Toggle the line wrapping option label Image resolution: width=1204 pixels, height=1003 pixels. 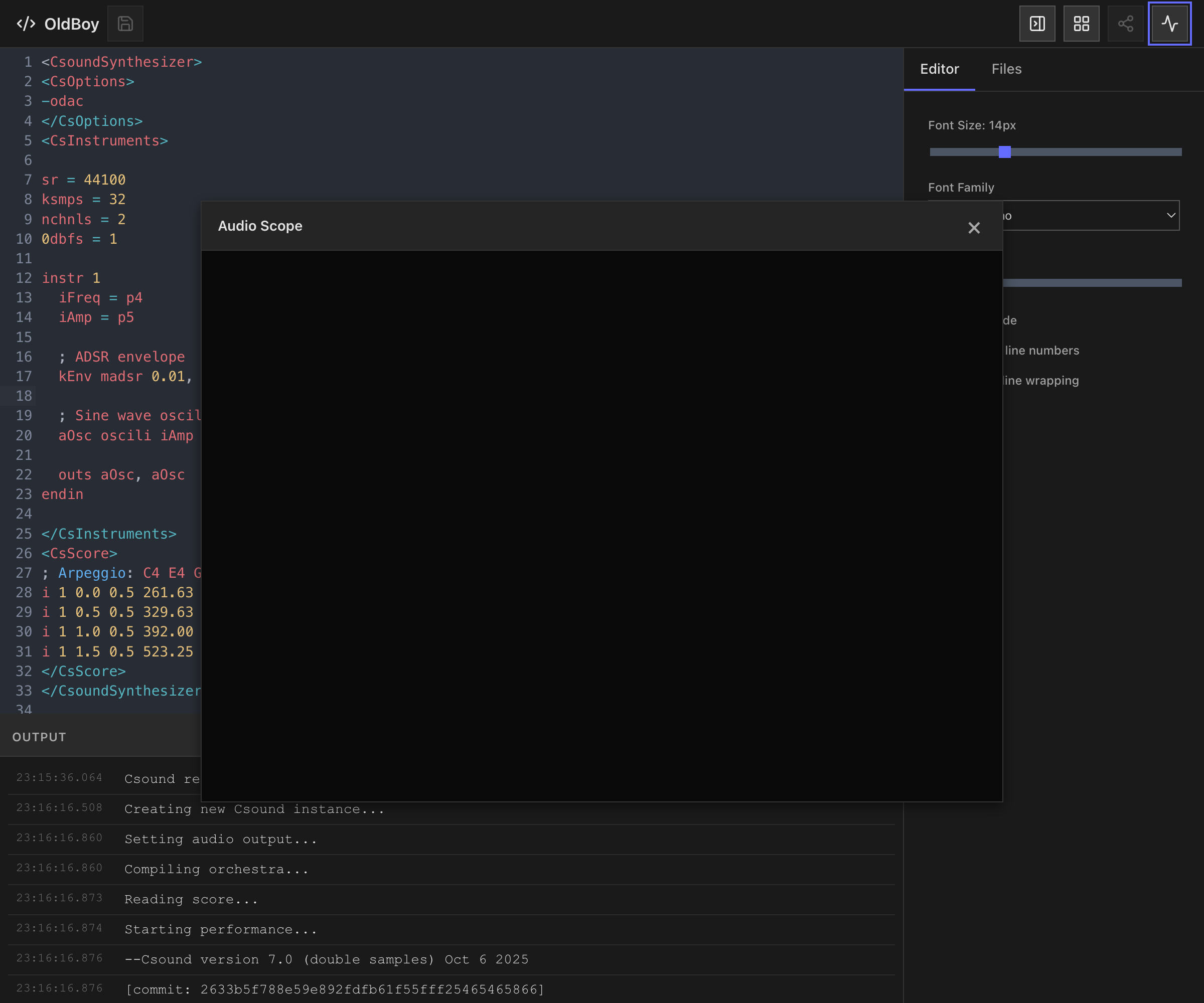(1041, 381)
